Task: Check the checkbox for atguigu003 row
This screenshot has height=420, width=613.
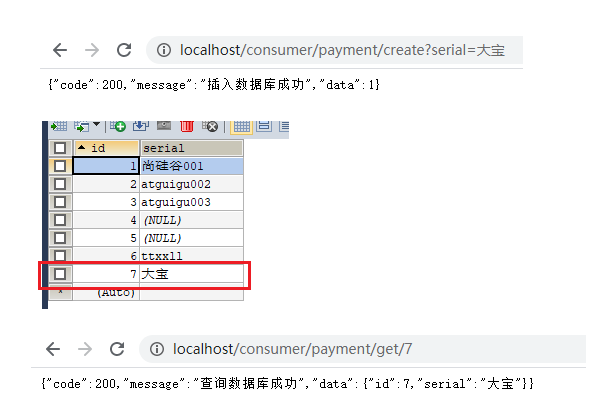Action: coord(60,202)
